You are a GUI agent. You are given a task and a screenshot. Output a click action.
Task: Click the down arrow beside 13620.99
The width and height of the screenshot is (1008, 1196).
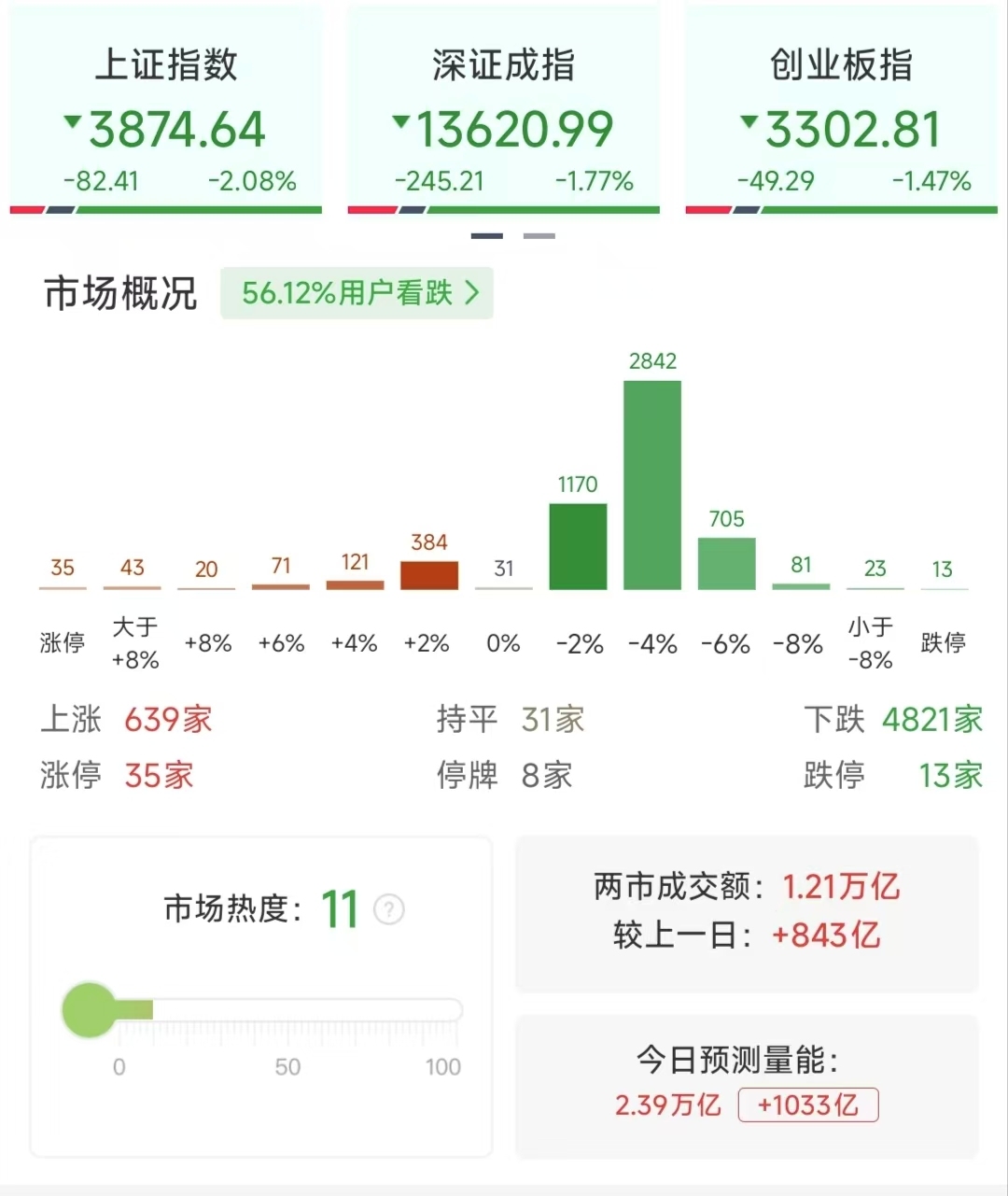tap(400, 121)
